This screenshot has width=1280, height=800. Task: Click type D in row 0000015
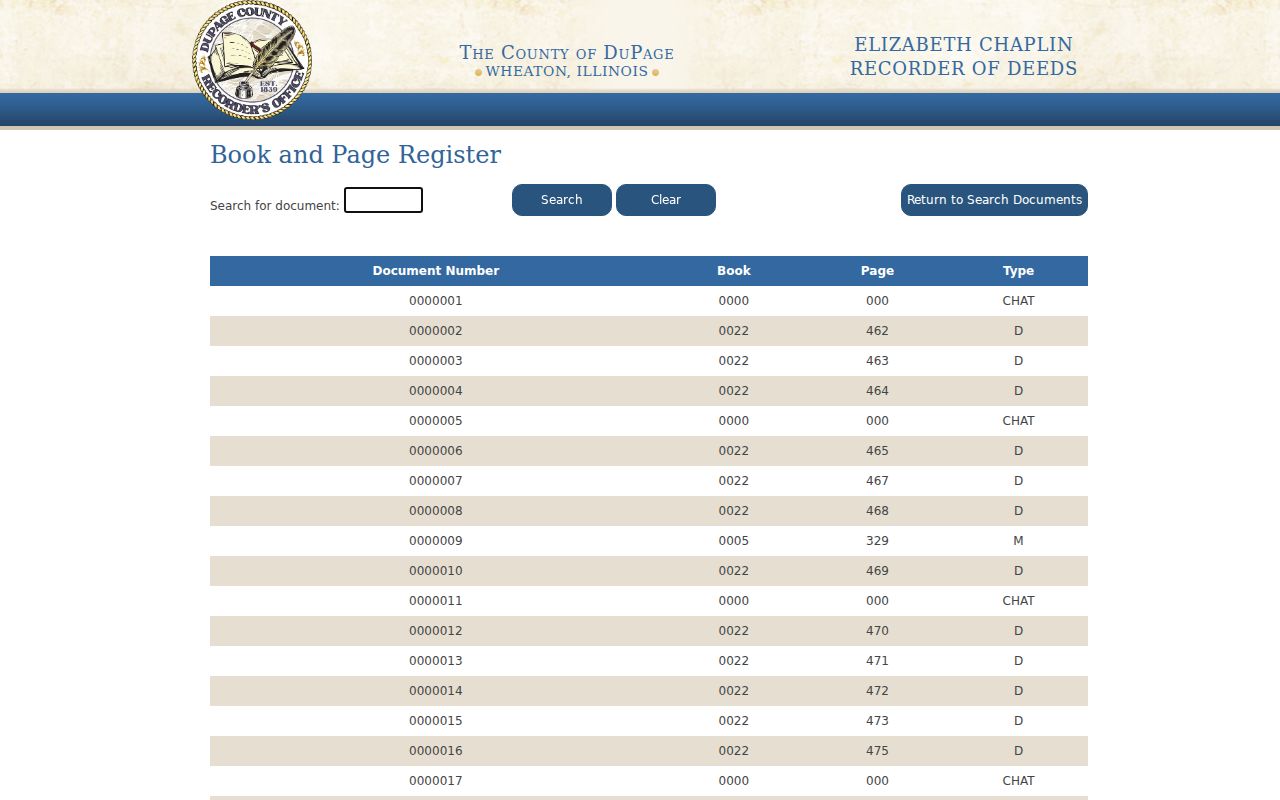pos(1019,721)
